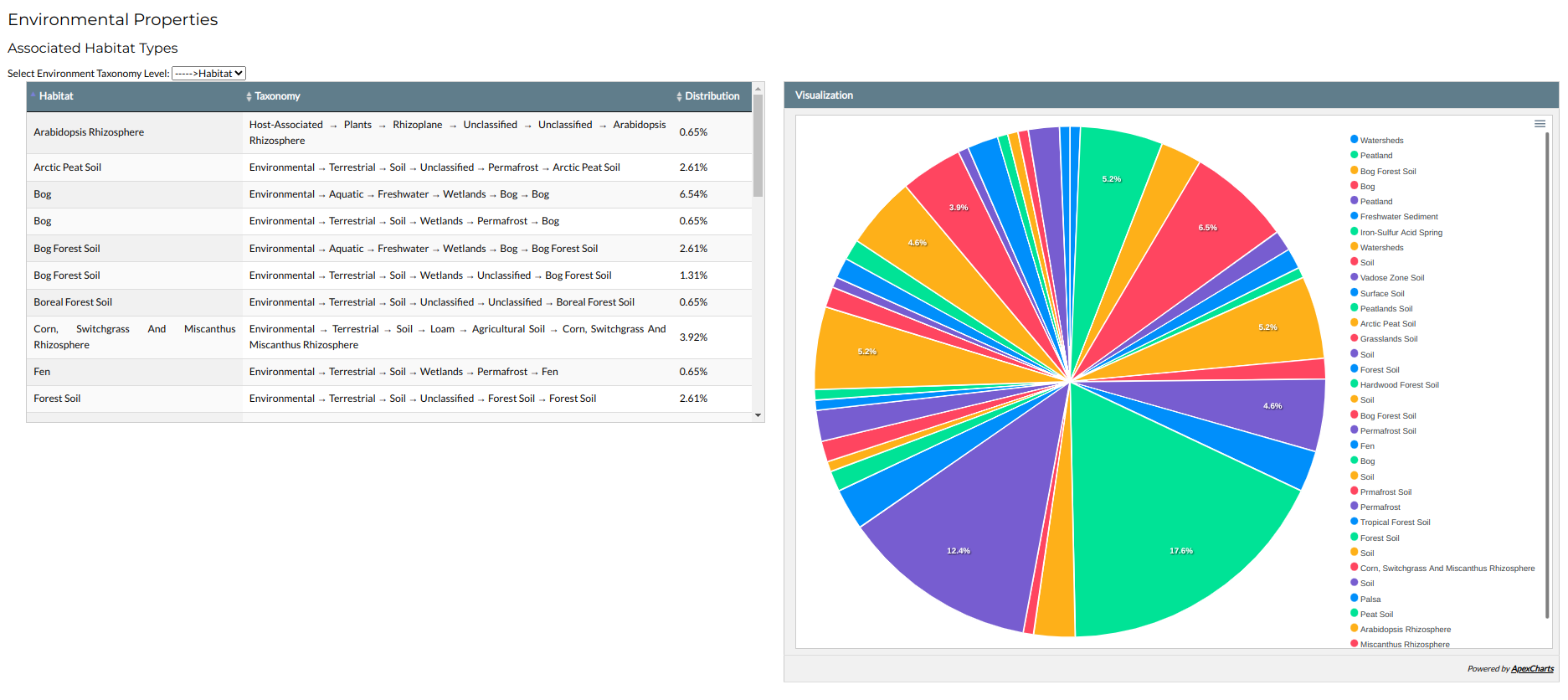Open the Environment Taxonomy Level dropdown

(x=208, y=74)
